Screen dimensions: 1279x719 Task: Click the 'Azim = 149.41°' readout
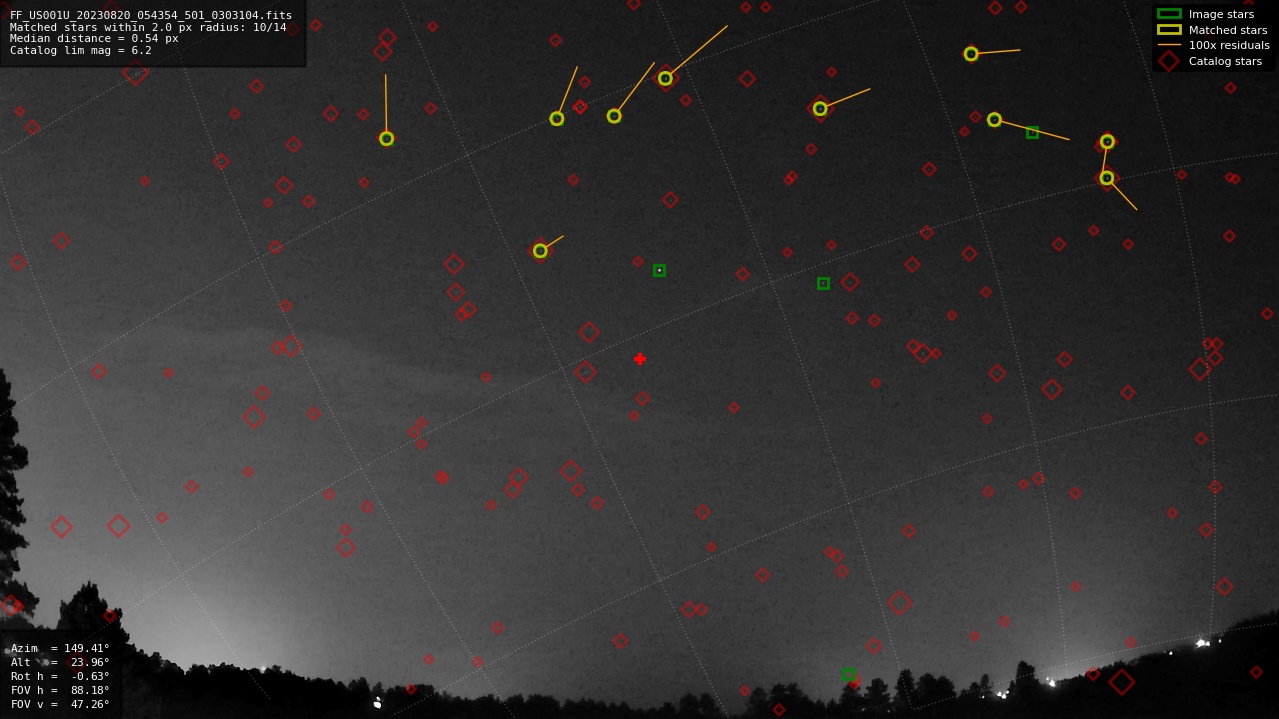point(60,648)
